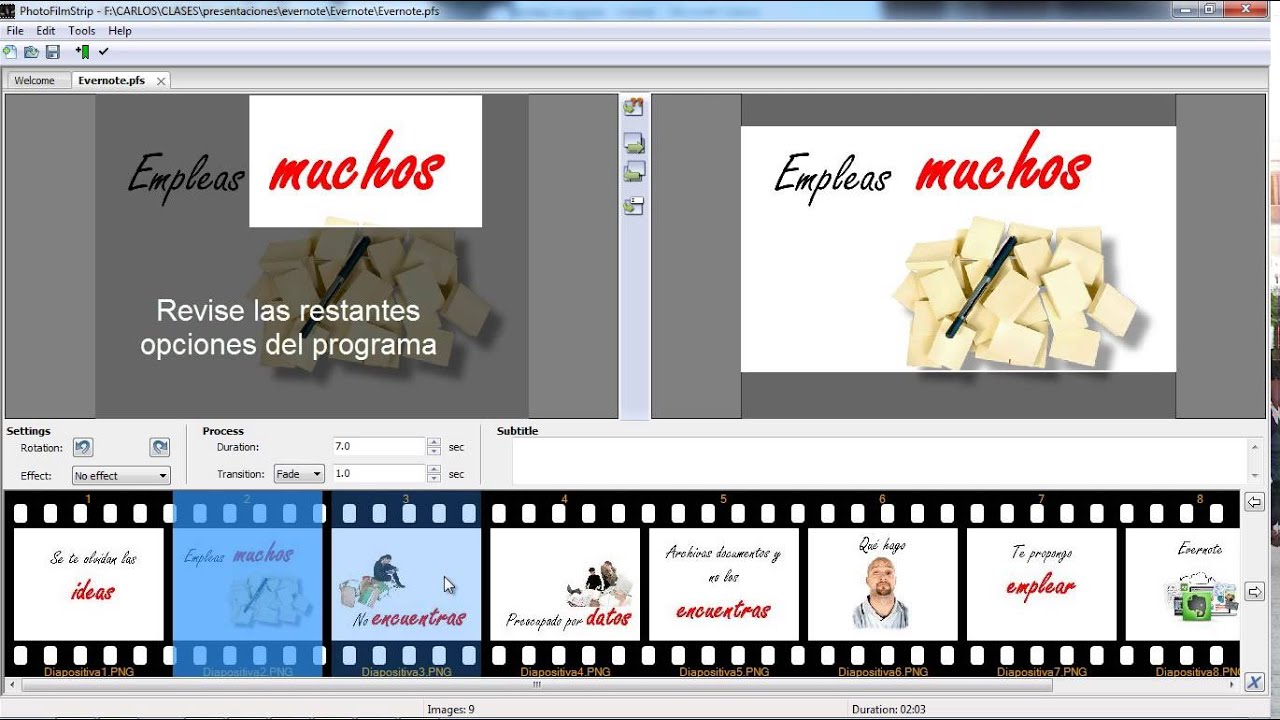Click the end-position image preview on the right
The image size is (1280, 720).
coord(958,256)
